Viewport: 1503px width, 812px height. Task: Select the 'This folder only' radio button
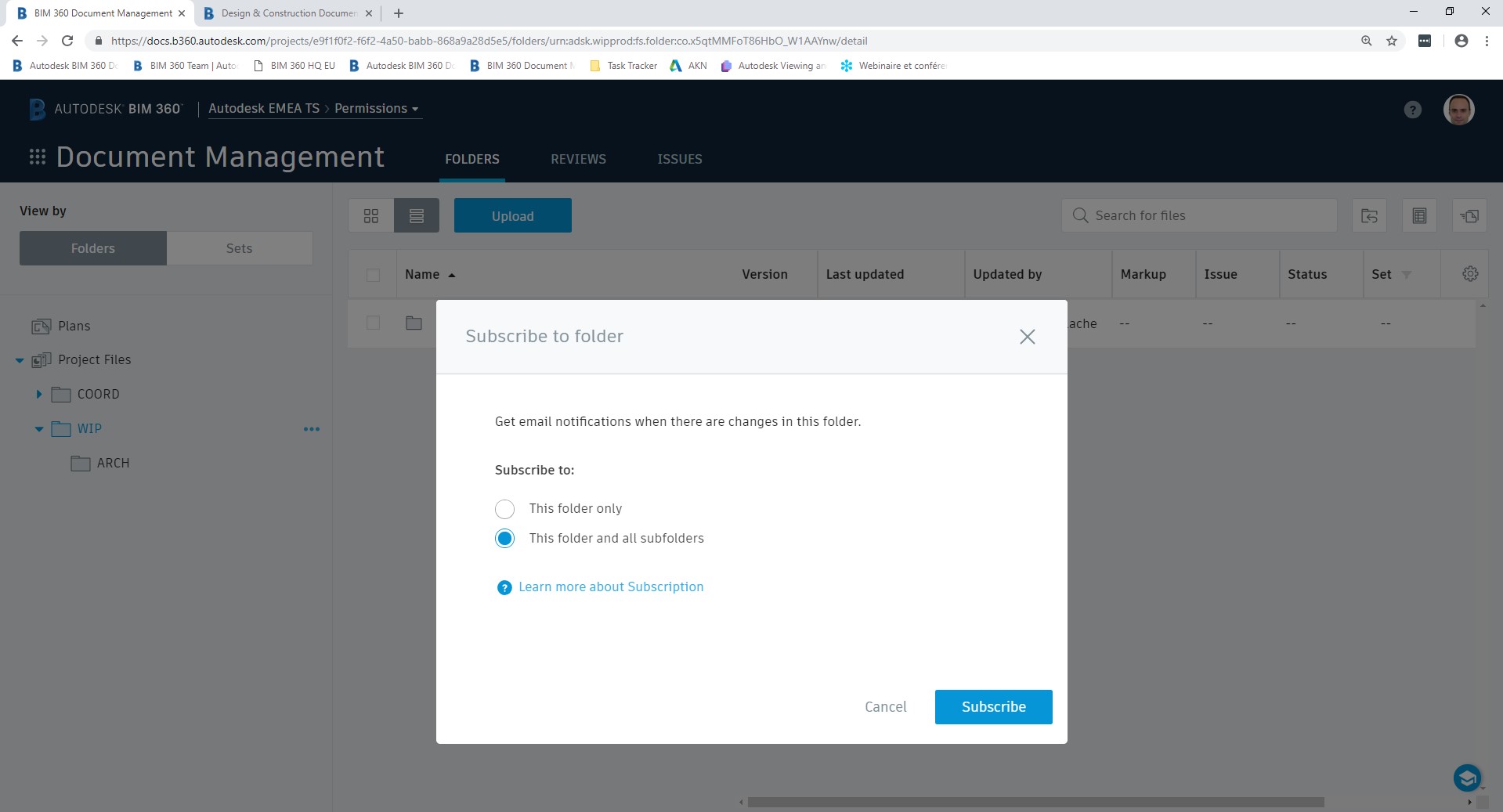(x=504, y=509)
